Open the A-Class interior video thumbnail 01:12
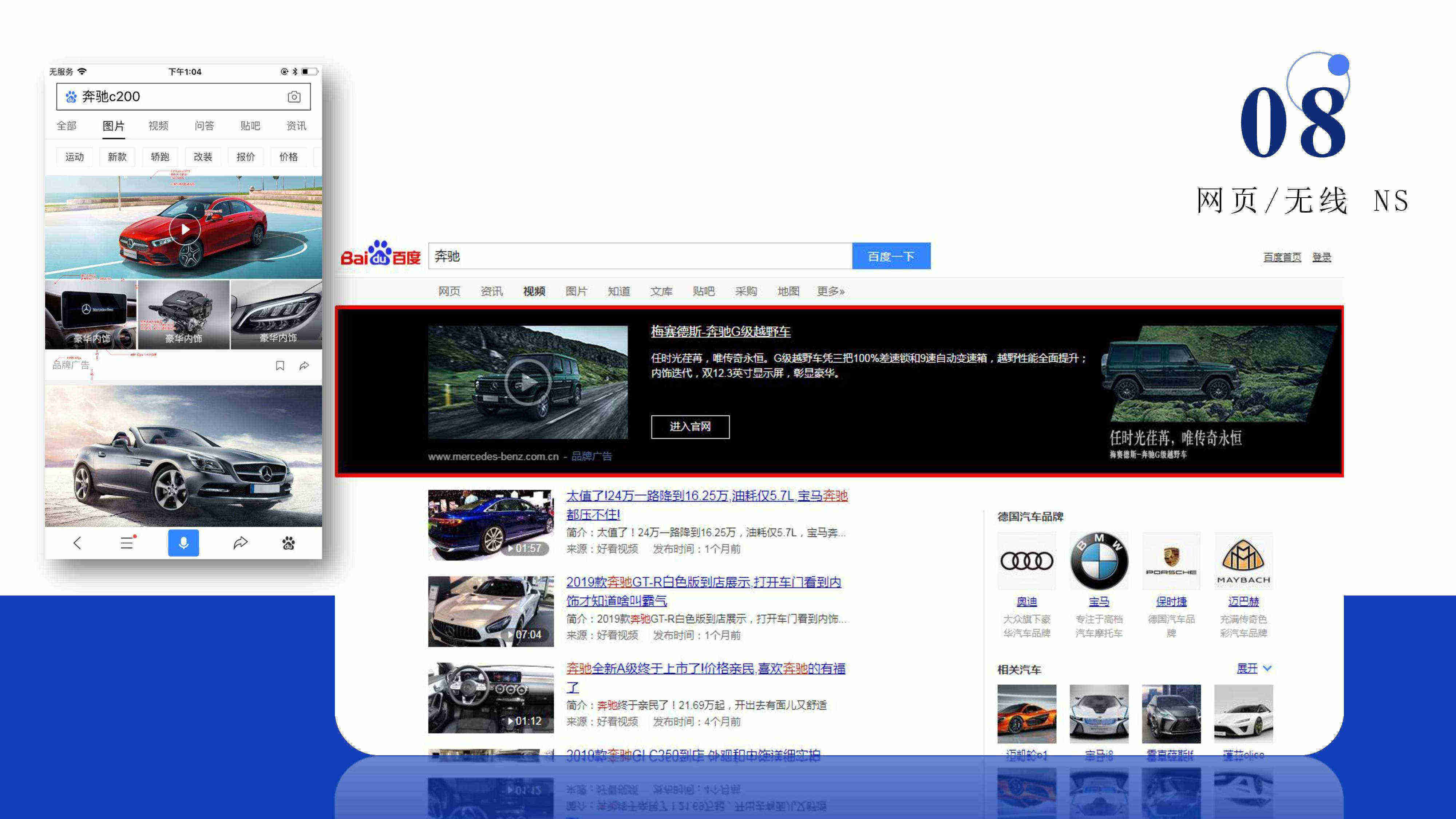1456x819 pixels. click(491, 698)
